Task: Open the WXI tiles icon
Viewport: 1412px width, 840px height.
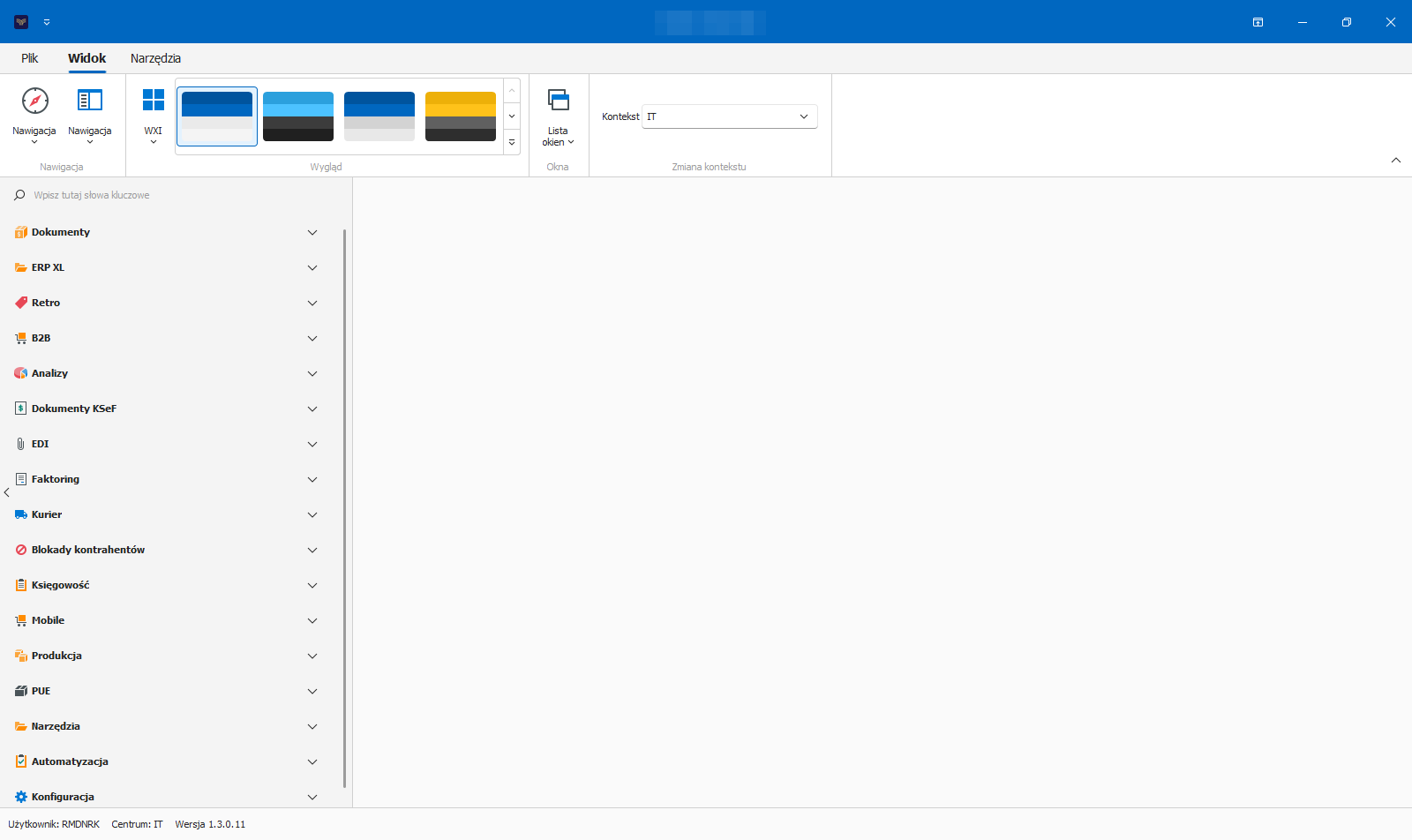Action: 154,100
